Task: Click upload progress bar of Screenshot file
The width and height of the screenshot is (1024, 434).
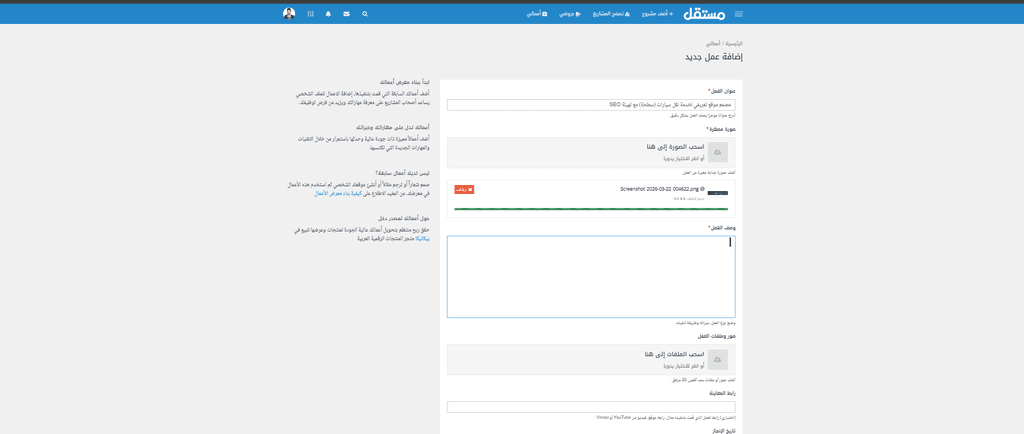Action: coord(591,209)
